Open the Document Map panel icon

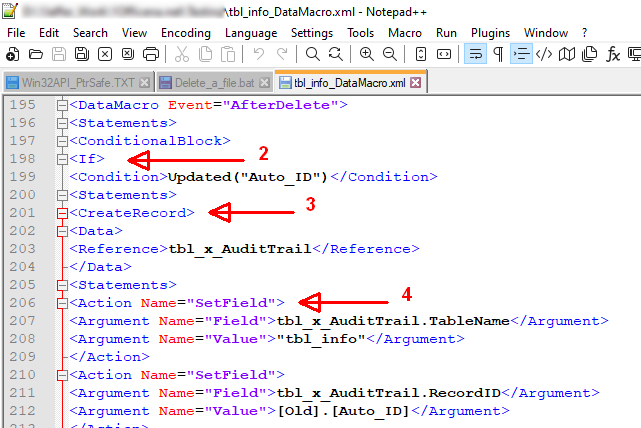pyautogui.click(x=568, y=54)
